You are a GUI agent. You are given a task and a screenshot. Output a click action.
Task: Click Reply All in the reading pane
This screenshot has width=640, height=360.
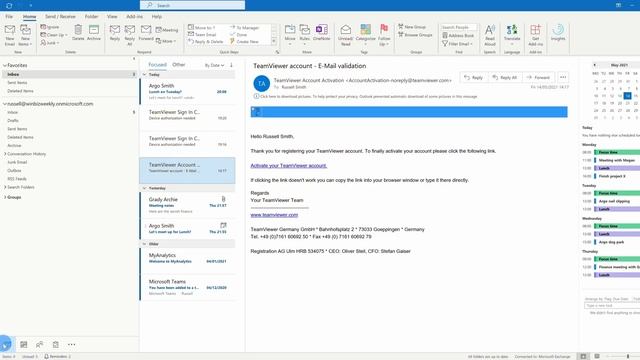tap(505, 77)
